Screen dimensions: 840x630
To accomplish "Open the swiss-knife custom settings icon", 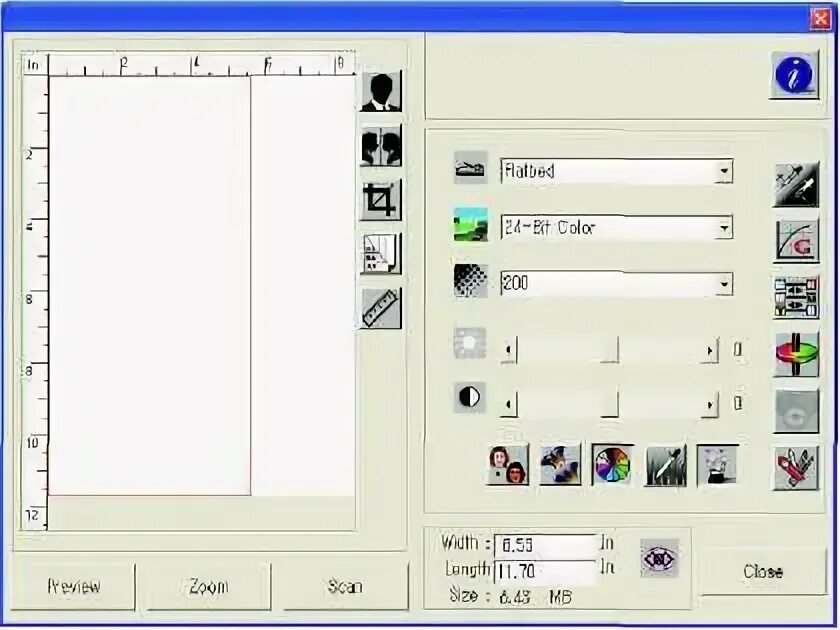I will point(797,468).
